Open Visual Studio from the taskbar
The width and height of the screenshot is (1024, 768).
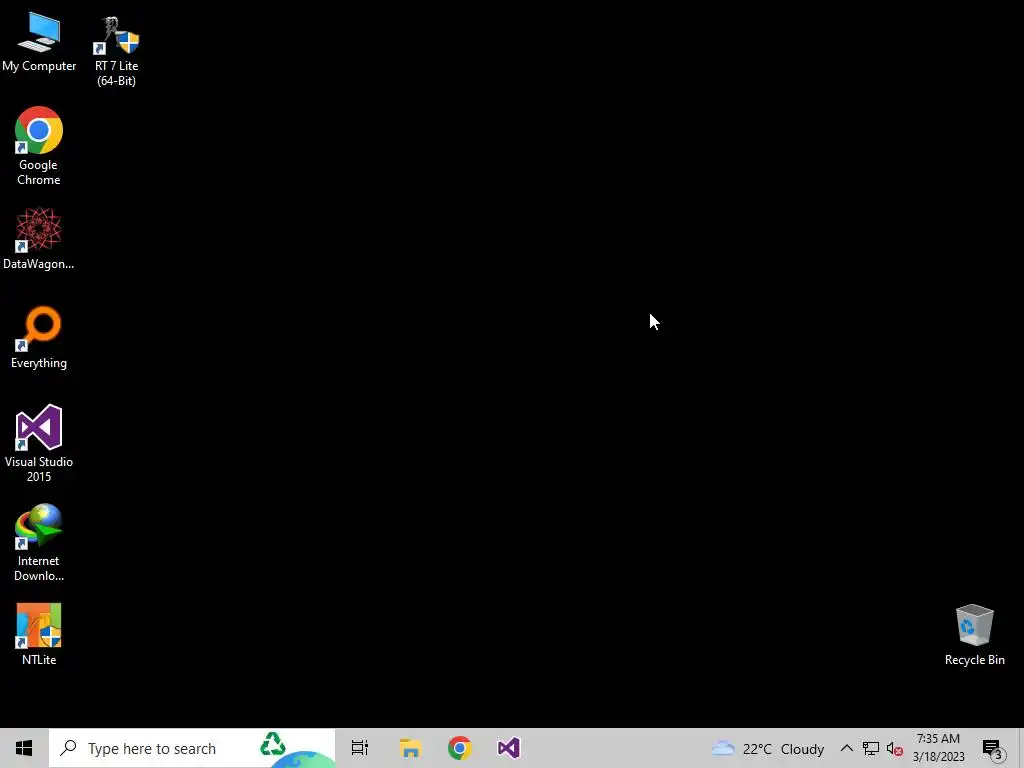point(509,748)
